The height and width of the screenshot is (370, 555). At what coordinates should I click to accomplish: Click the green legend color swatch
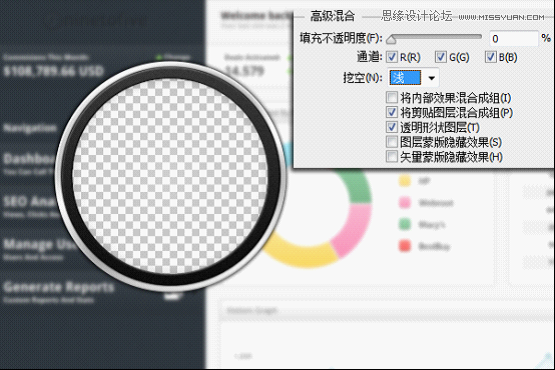point(405,224)
